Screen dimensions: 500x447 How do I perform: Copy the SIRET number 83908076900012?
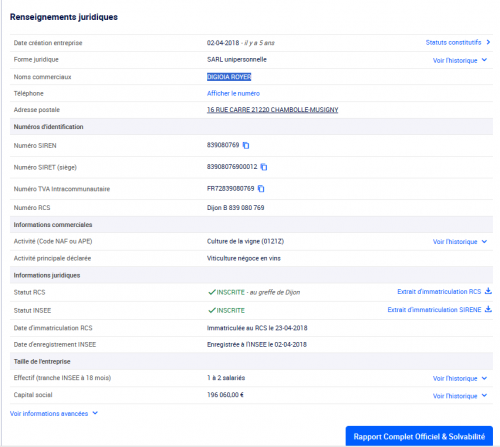pos(264,167)
